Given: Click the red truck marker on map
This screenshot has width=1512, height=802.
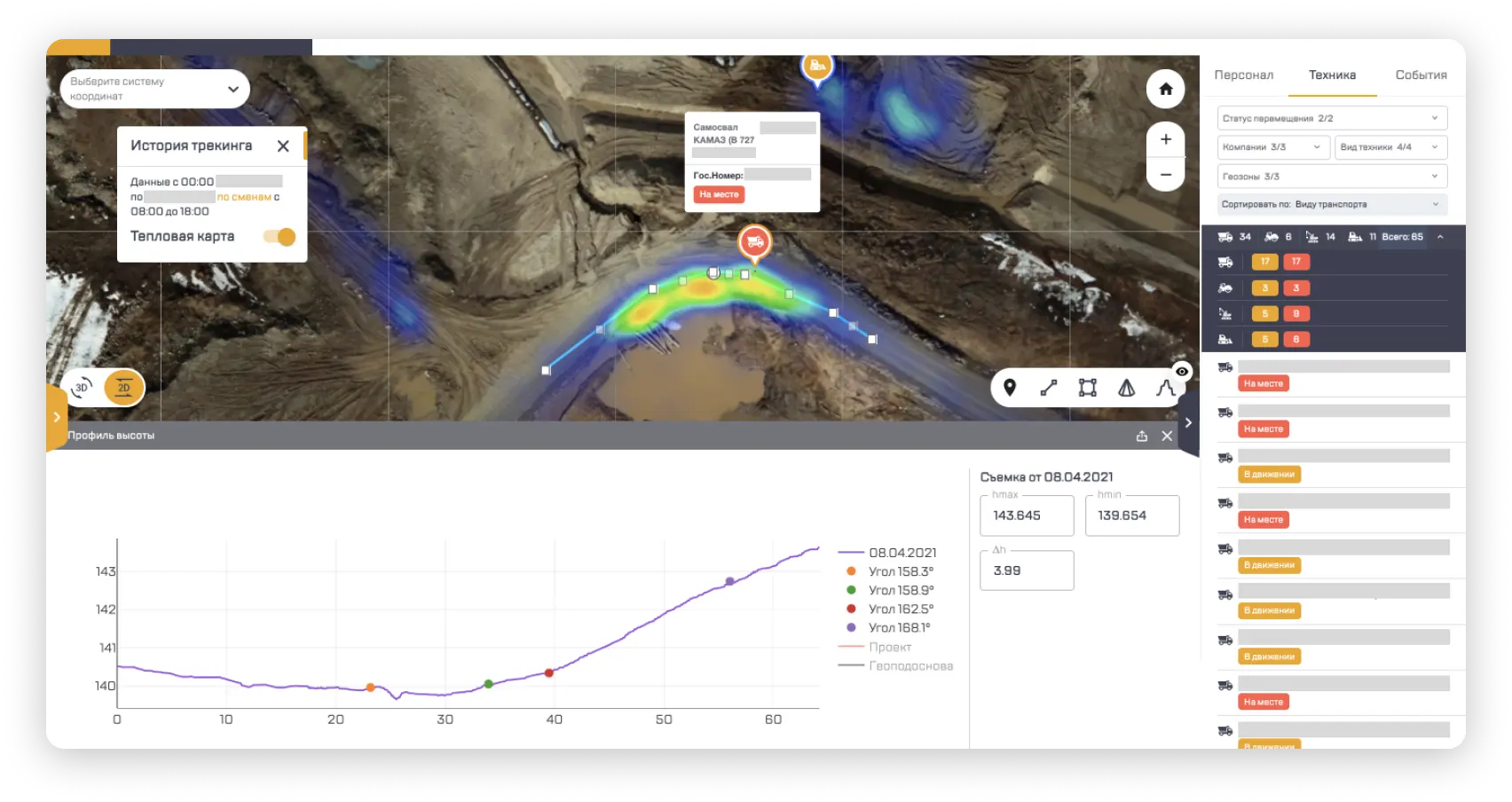Looking at the screenshot, I should point(754,241).
